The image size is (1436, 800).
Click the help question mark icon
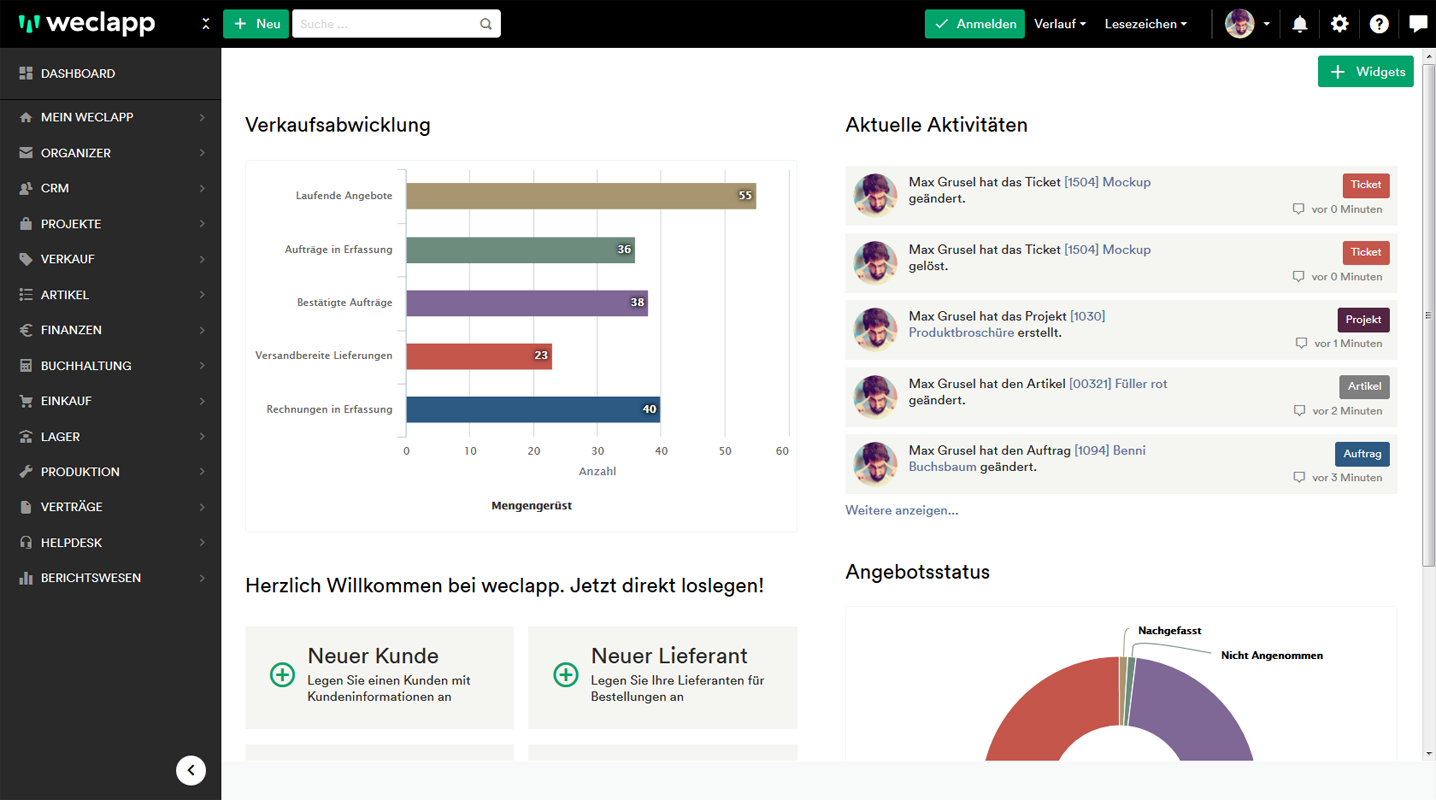click(1379, 24)
